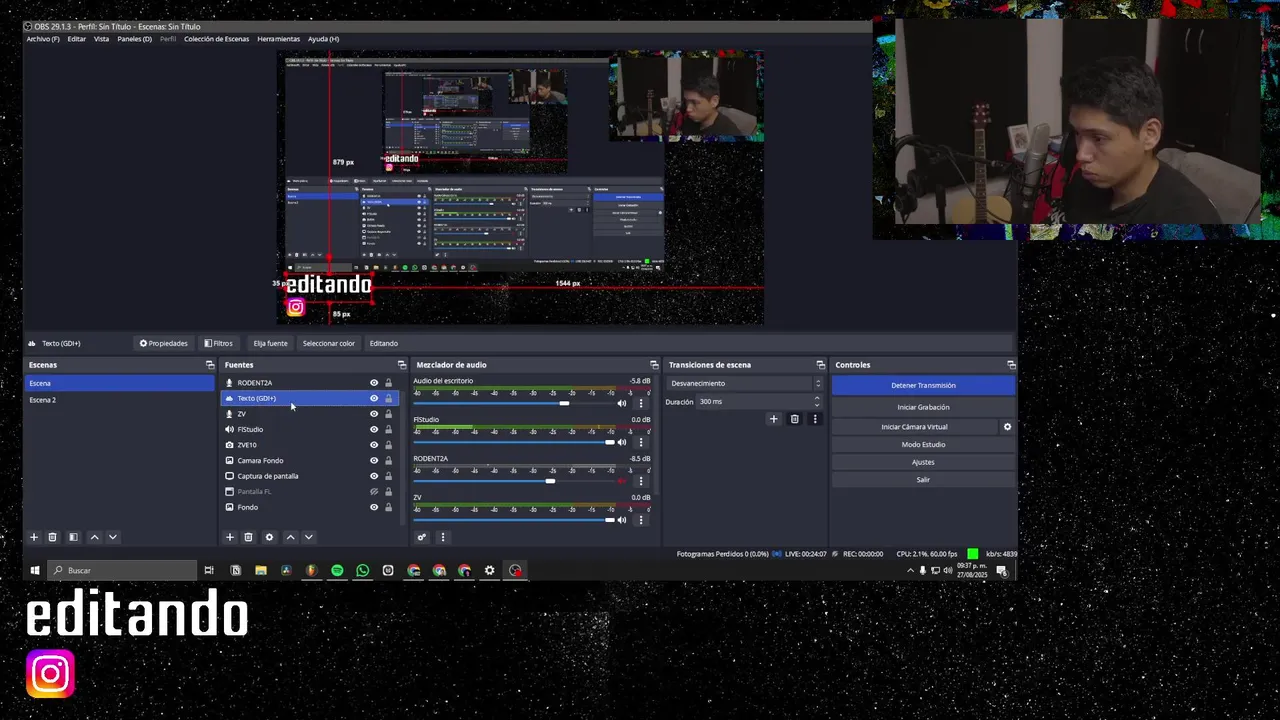Open WhatsApp from the taskbar
Viewport: 1280px width, 720px height.
pos(363,570)
